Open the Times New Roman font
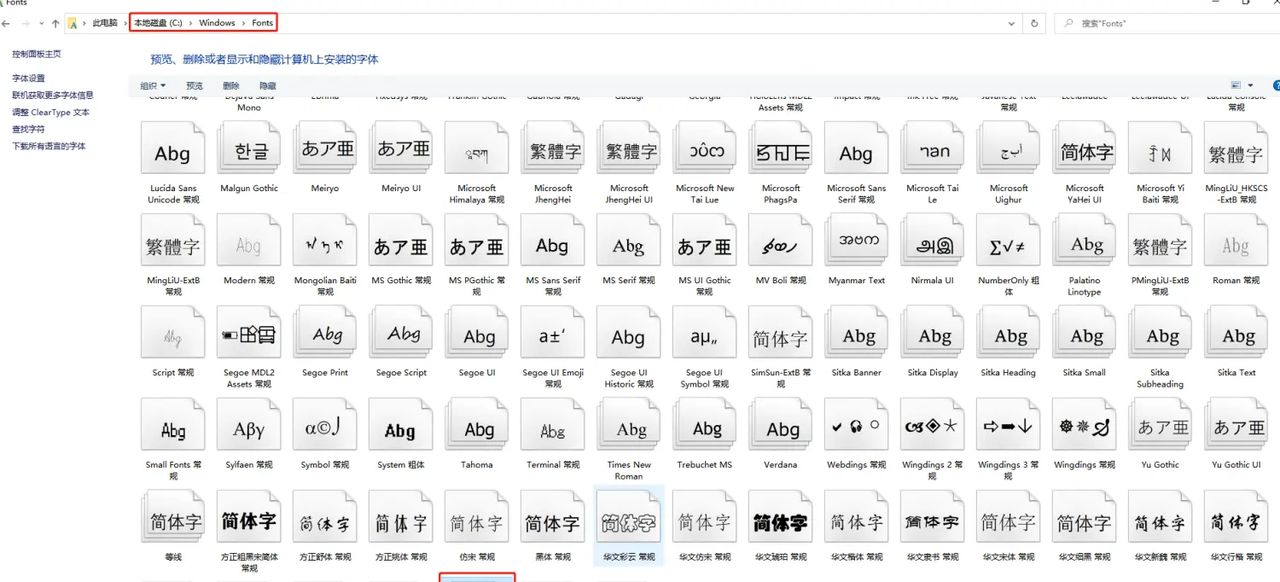Viewport: 1280px width, 582px height. click(628, 424)
